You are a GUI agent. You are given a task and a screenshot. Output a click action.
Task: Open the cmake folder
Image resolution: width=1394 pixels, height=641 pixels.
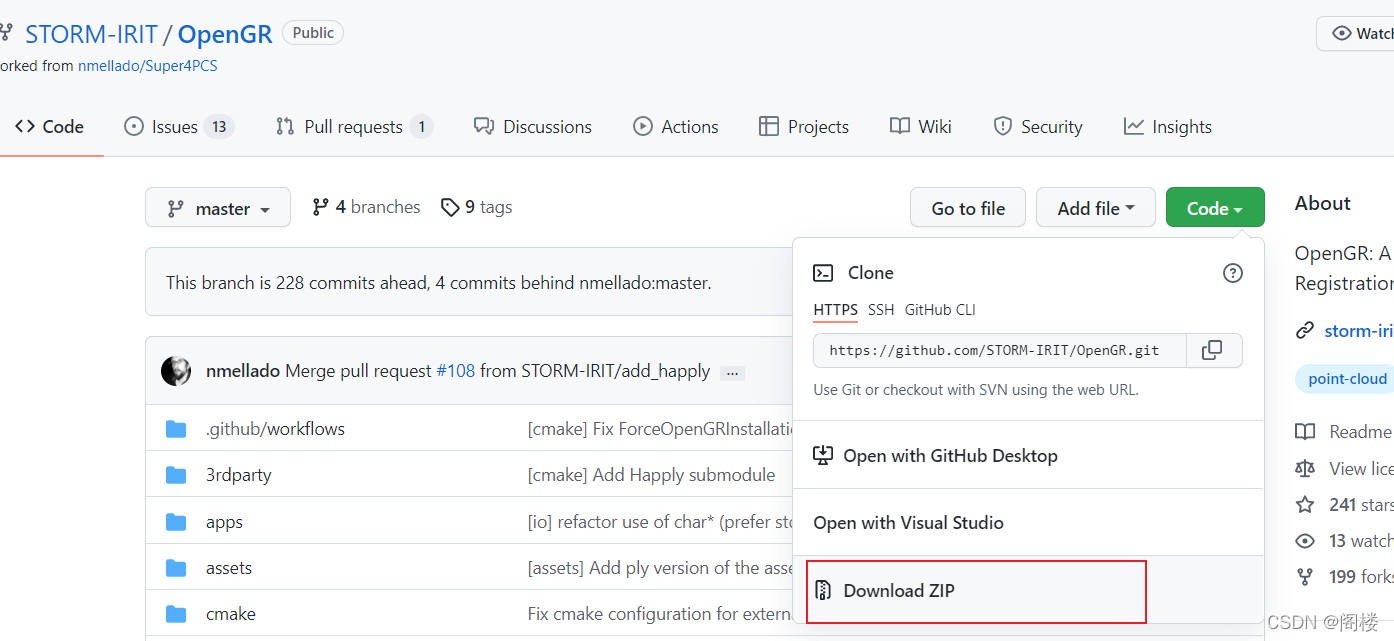coord(231,614)
